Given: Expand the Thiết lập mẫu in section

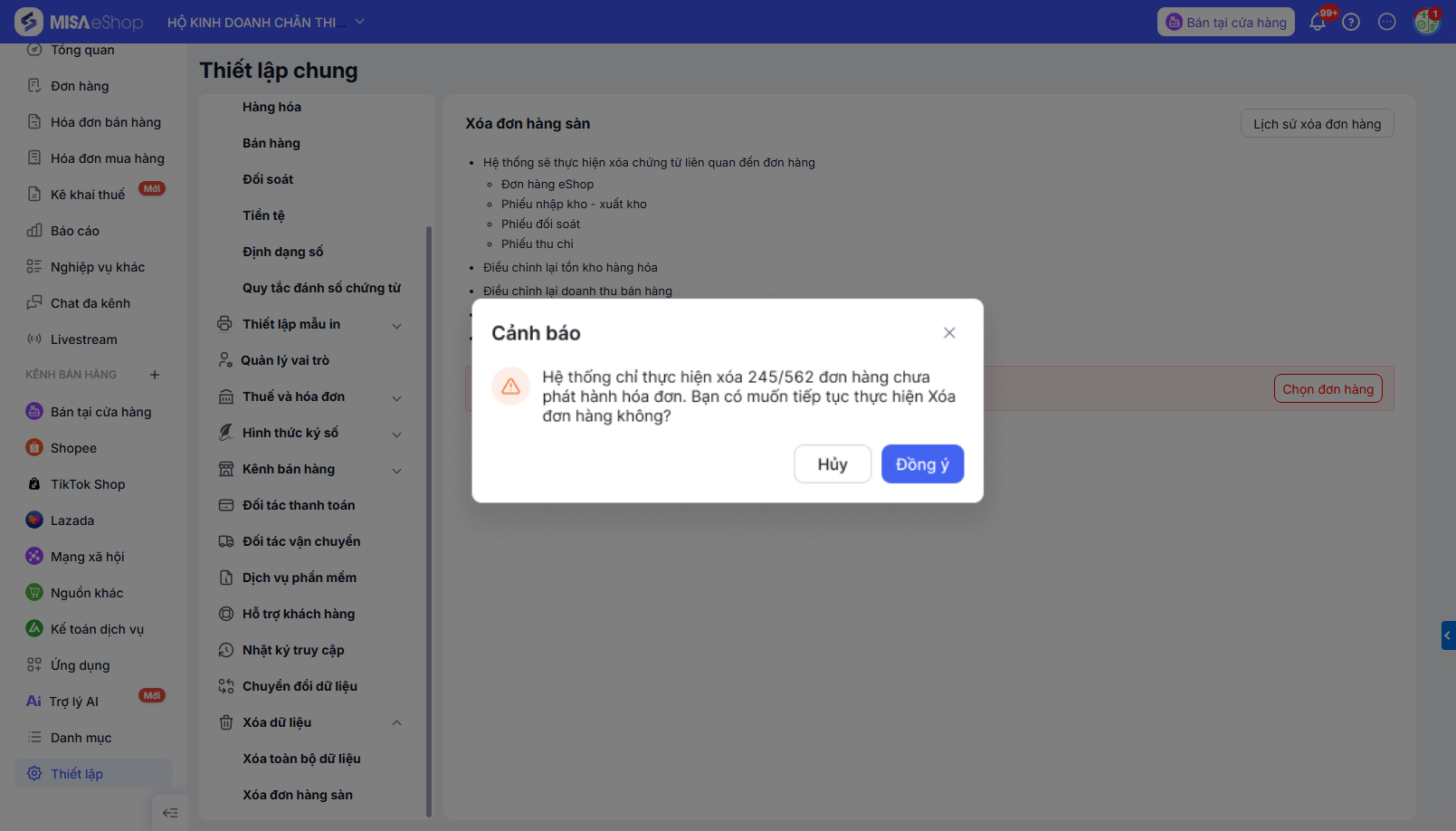Looking at the screenshot, I should pyautogui.click(x=396, y=325).
